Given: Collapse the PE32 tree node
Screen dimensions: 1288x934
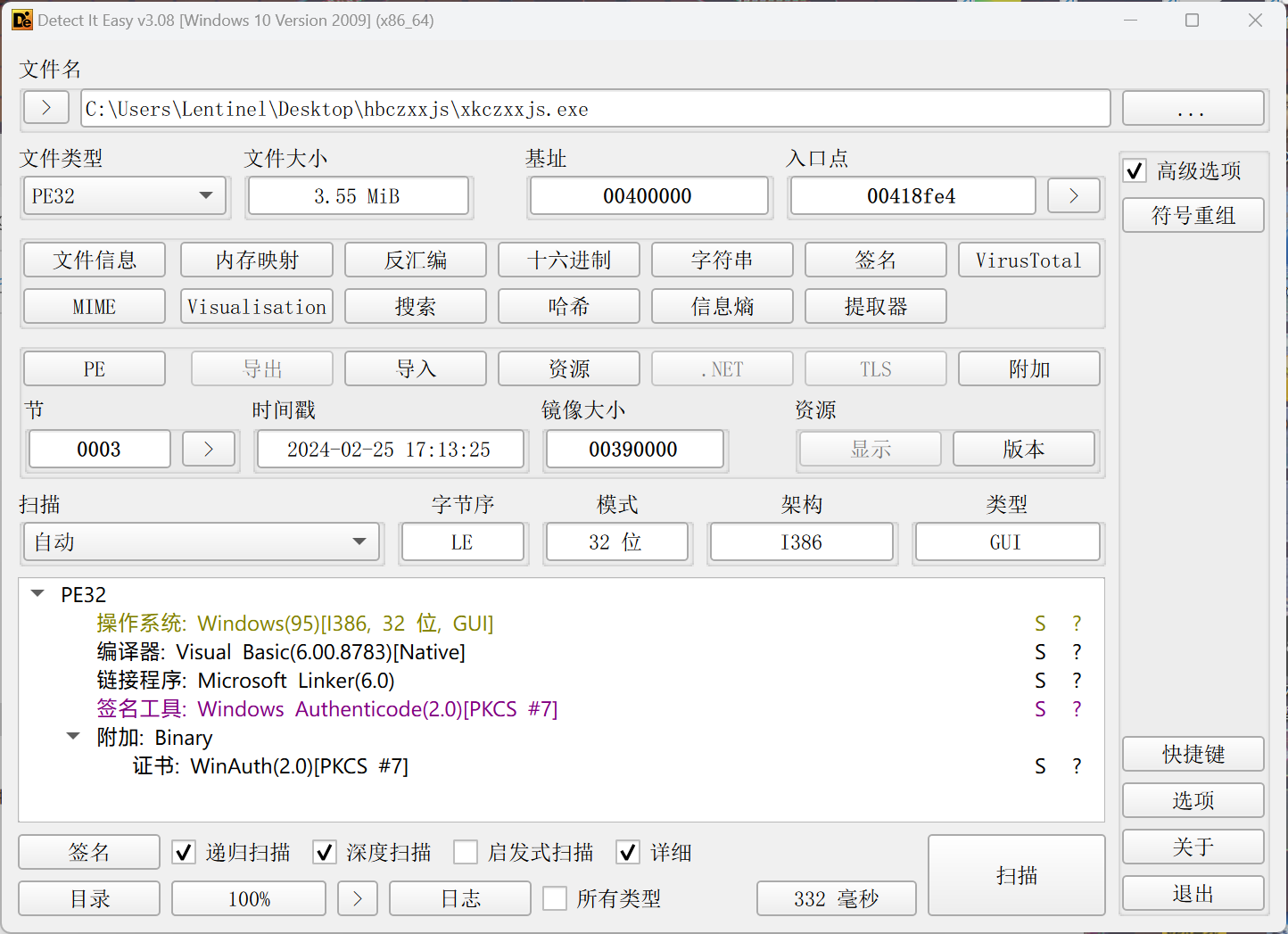Looking at the screenshot, I should pos(37,594).
